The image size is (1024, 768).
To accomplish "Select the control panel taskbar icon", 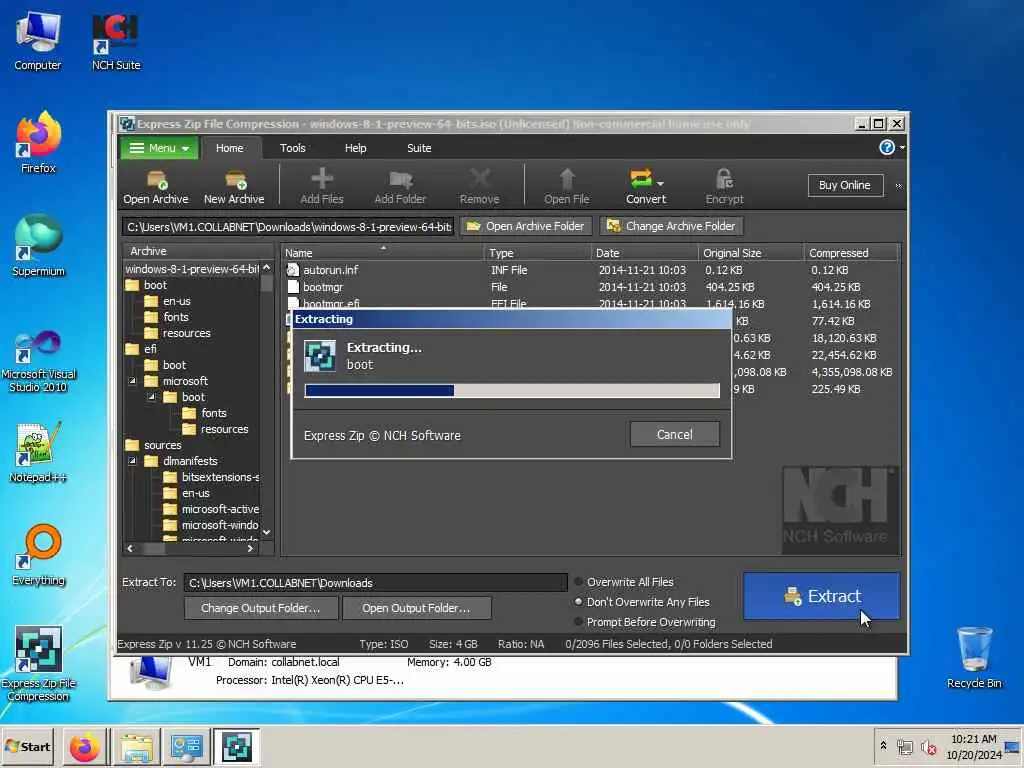I will coord(186,747).
